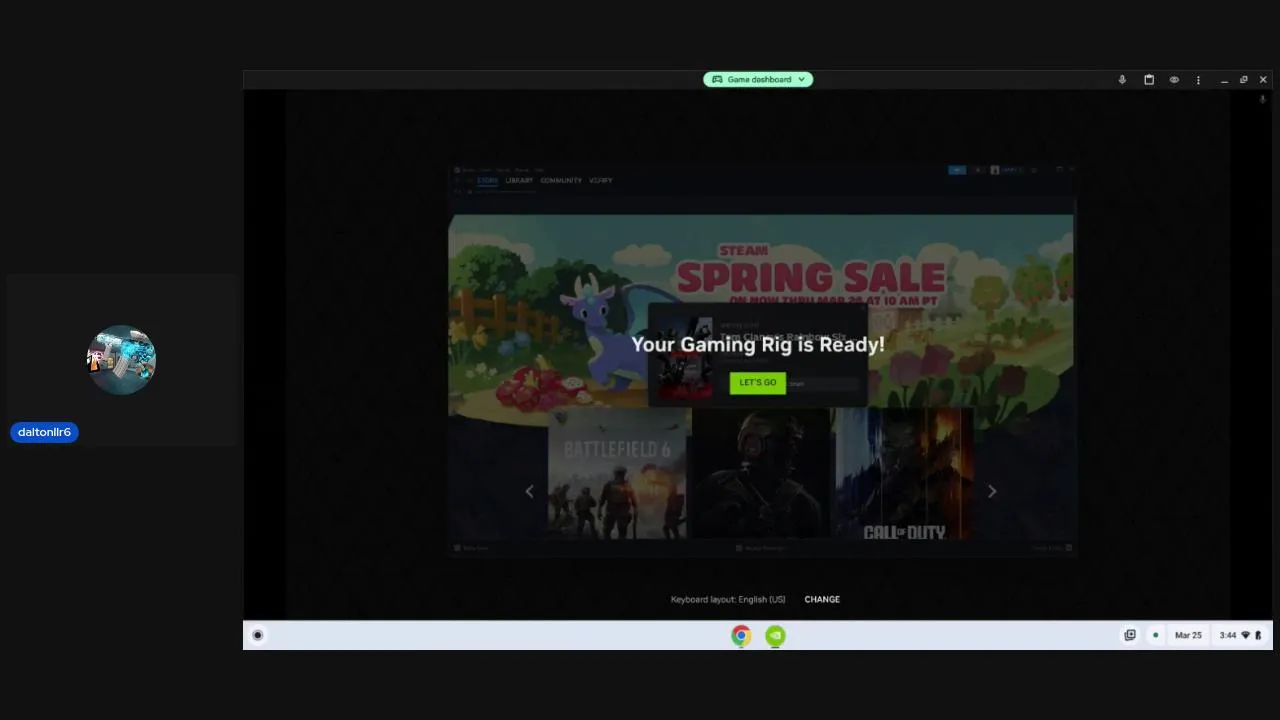Click the Wi-Fi icon in the status tray
Viewport: 1280px width, 720px height.
point(1246,635)
